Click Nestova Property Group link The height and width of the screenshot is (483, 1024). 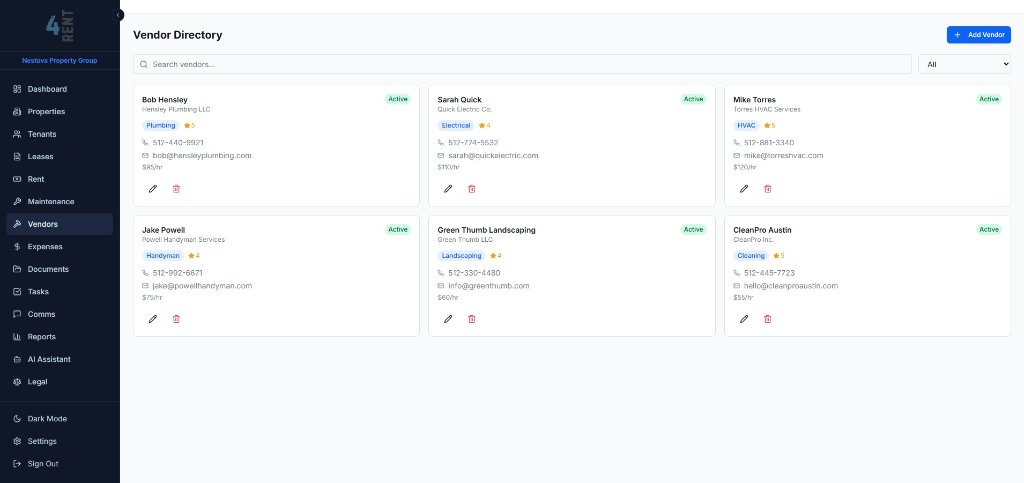[59, 61]
